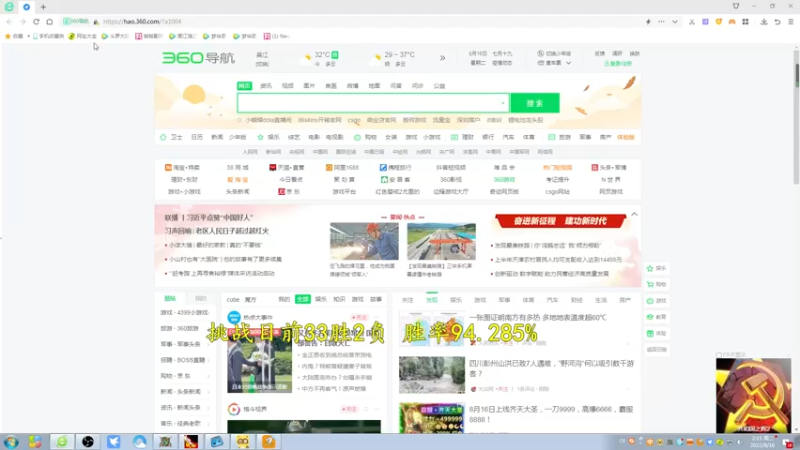Open the three-dot more options in address bar
This screenshot has height=450, width=800.
(x=661, y=21)
